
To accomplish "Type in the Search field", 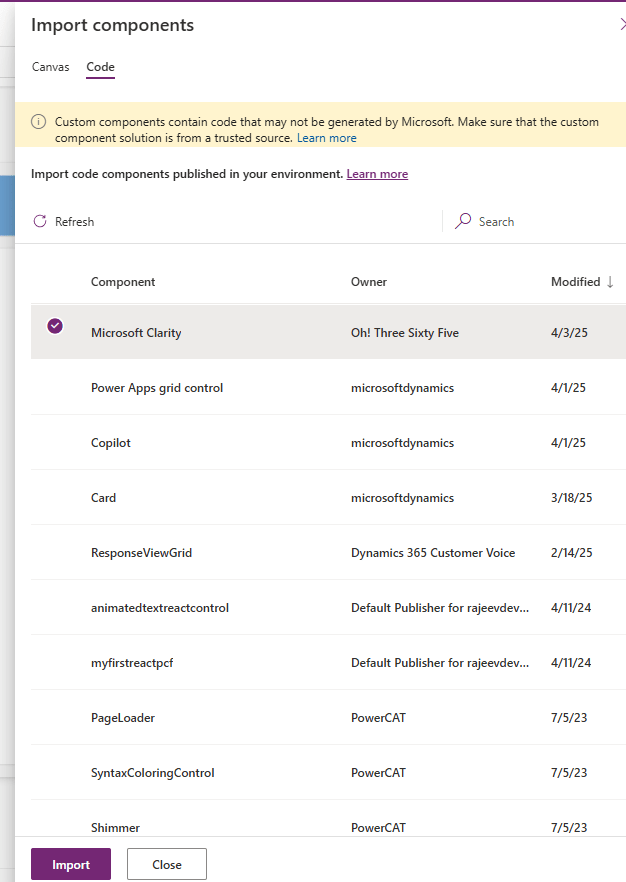I will coord(540,222).
